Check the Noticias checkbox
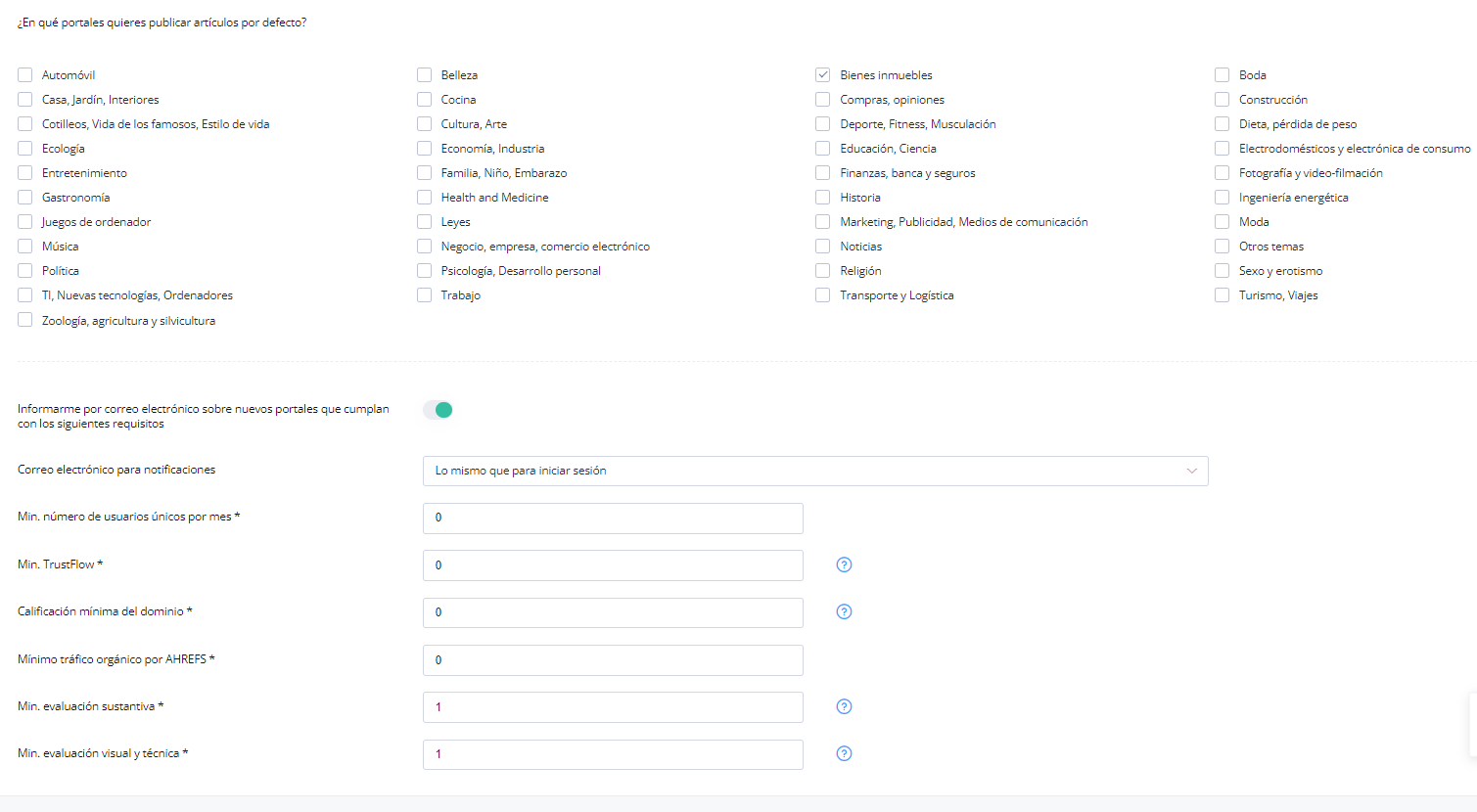Image resolution: width=1477 pixels, height=812 pixels. (x=823, y=246)
